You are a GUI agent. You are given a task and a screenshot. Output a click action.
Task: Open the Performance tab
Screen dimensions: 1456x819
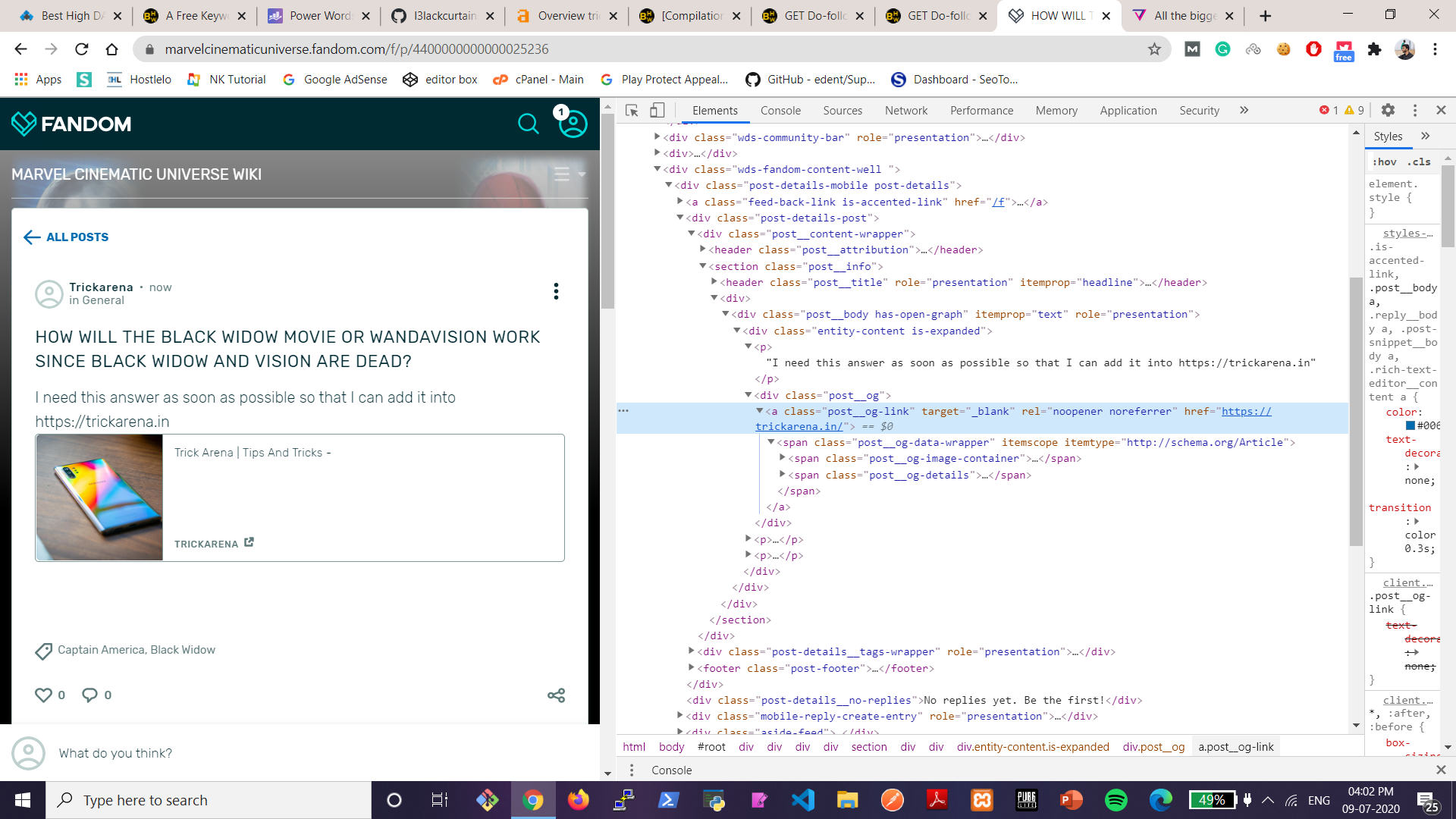[981, 111]
